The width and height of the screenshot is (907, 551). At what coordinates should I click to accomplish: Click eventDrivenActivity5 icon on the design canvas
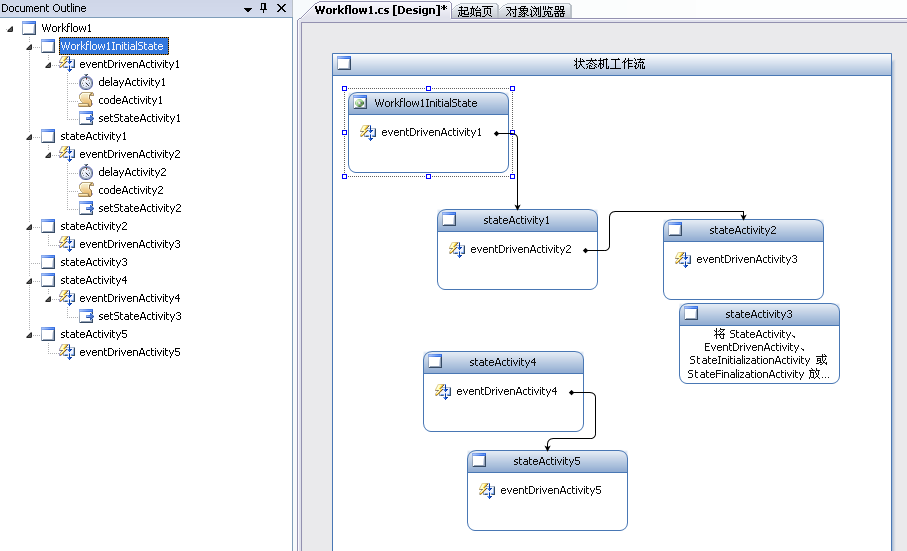487,490
